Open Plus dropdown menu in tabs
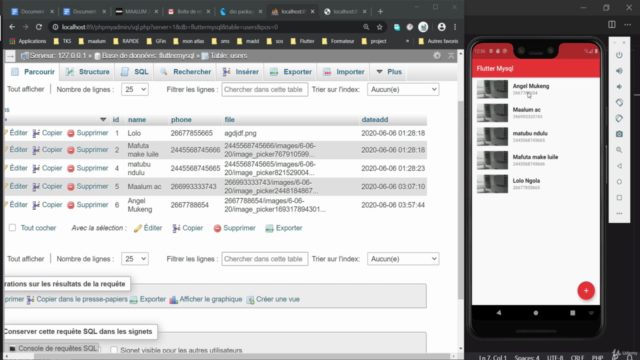The image size is (640, 360). click(389, 72)
